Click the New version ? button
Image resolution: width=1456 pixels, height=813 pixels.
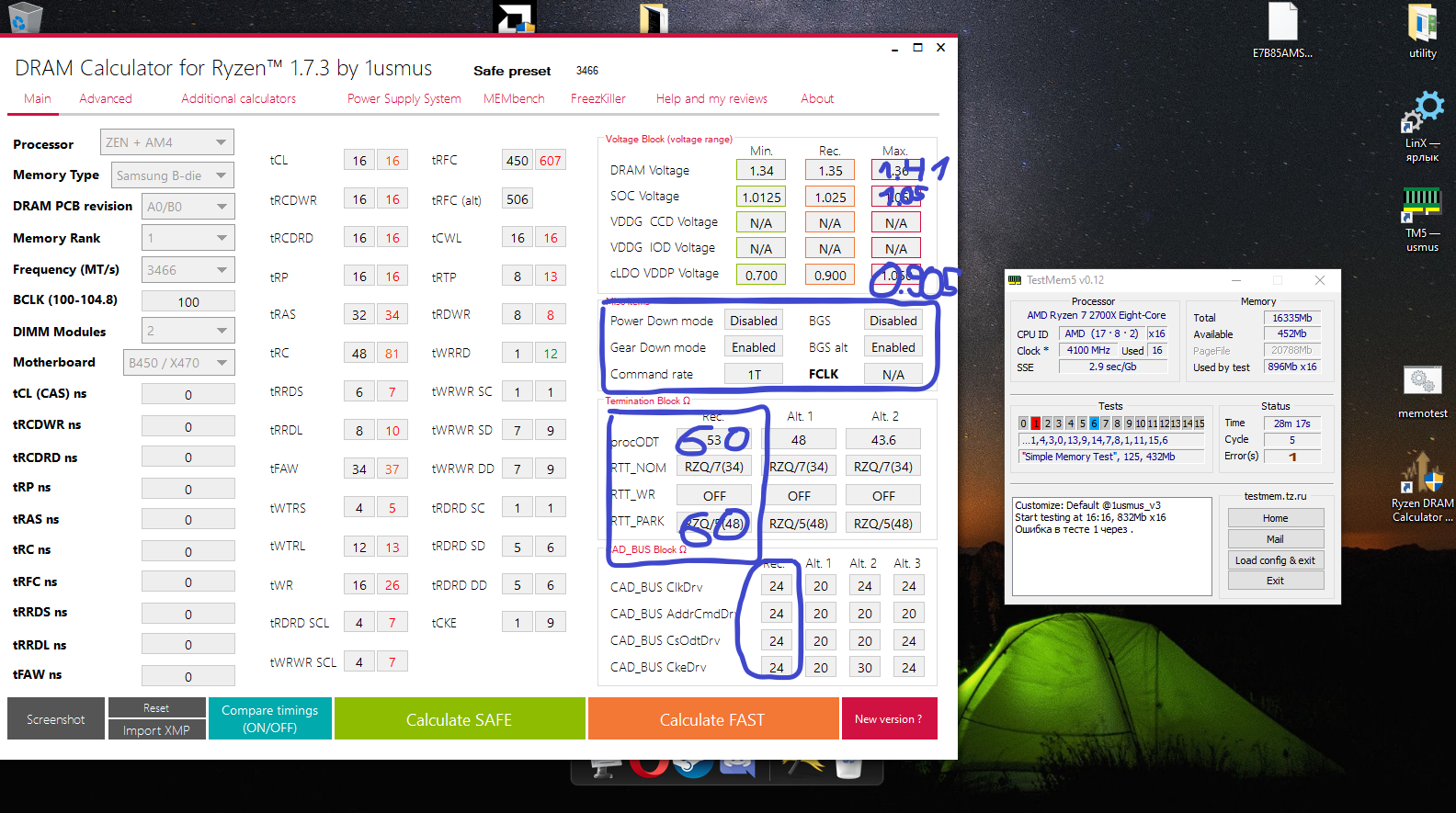tap(889, 719)
